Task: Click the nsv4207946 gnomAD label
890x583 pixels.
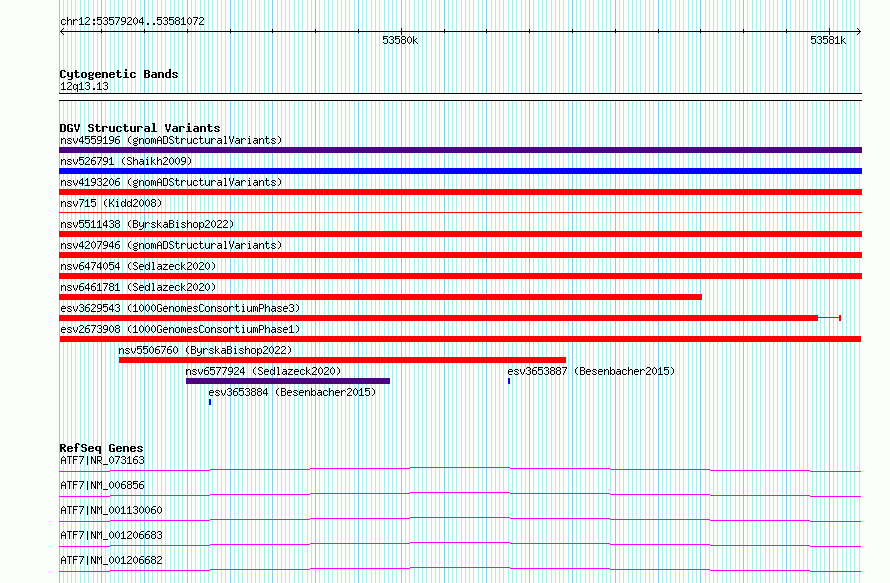Action: pos(171,245)
